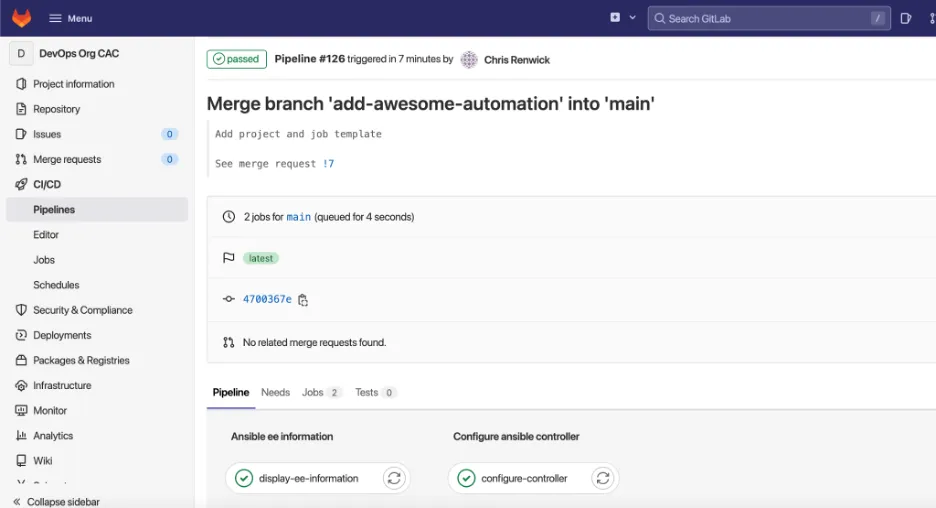This screenshot has height=508, width=936.
Task: Click the commit icon beside SHA
Action: click(x=229, y=299)
